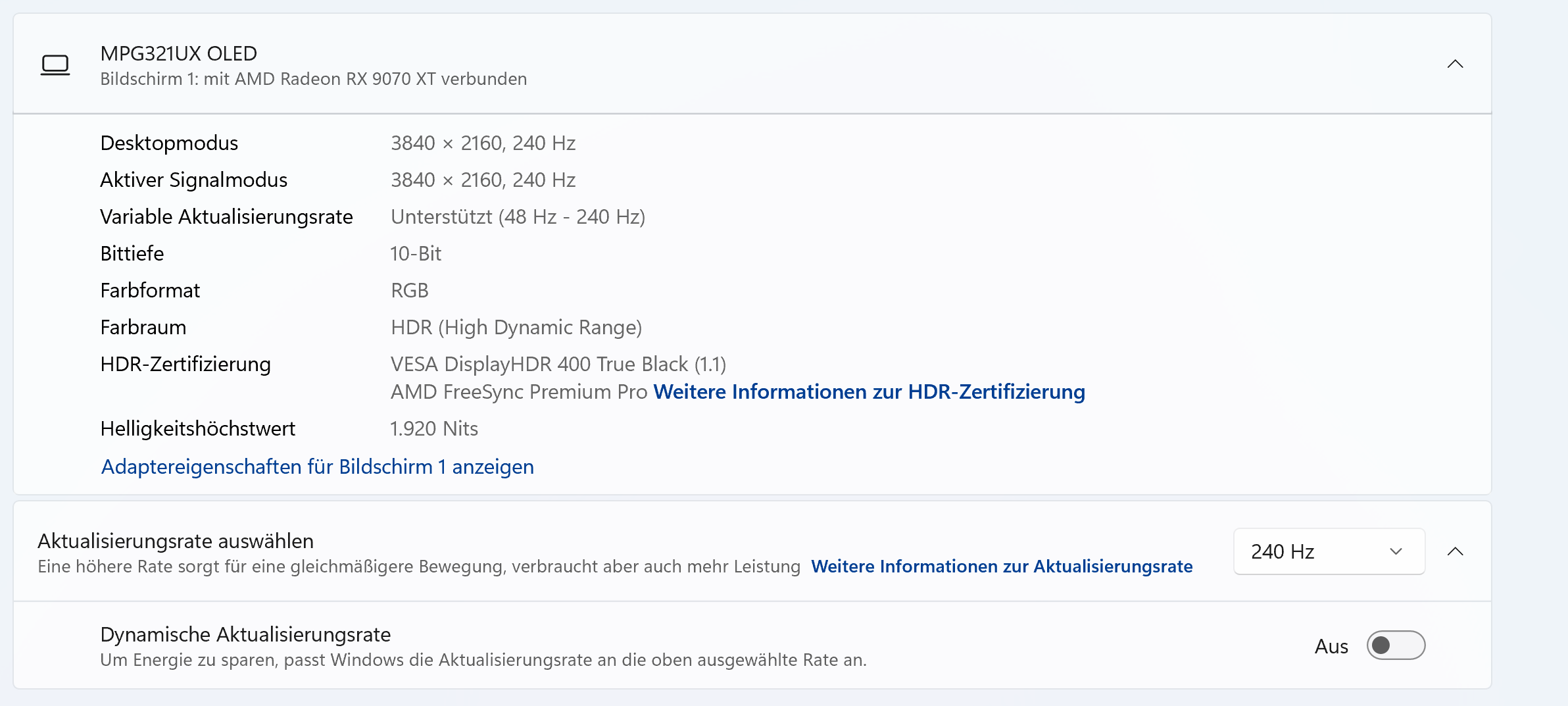
Task: Click the Aktualisierungsrate auswählen heading
Action: 176,541
